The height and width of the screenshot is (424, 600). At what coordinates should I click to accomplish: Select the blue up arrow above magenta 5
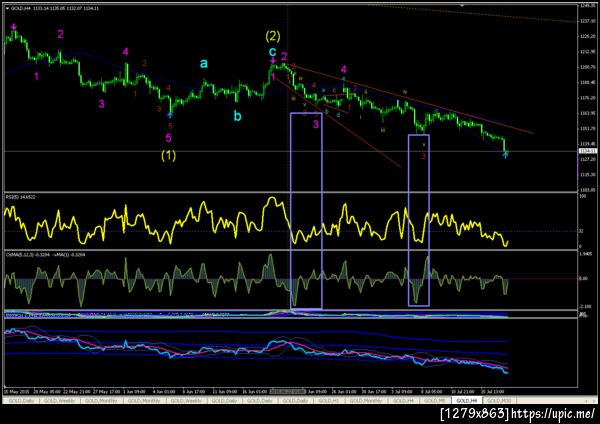tap(170, 114)
